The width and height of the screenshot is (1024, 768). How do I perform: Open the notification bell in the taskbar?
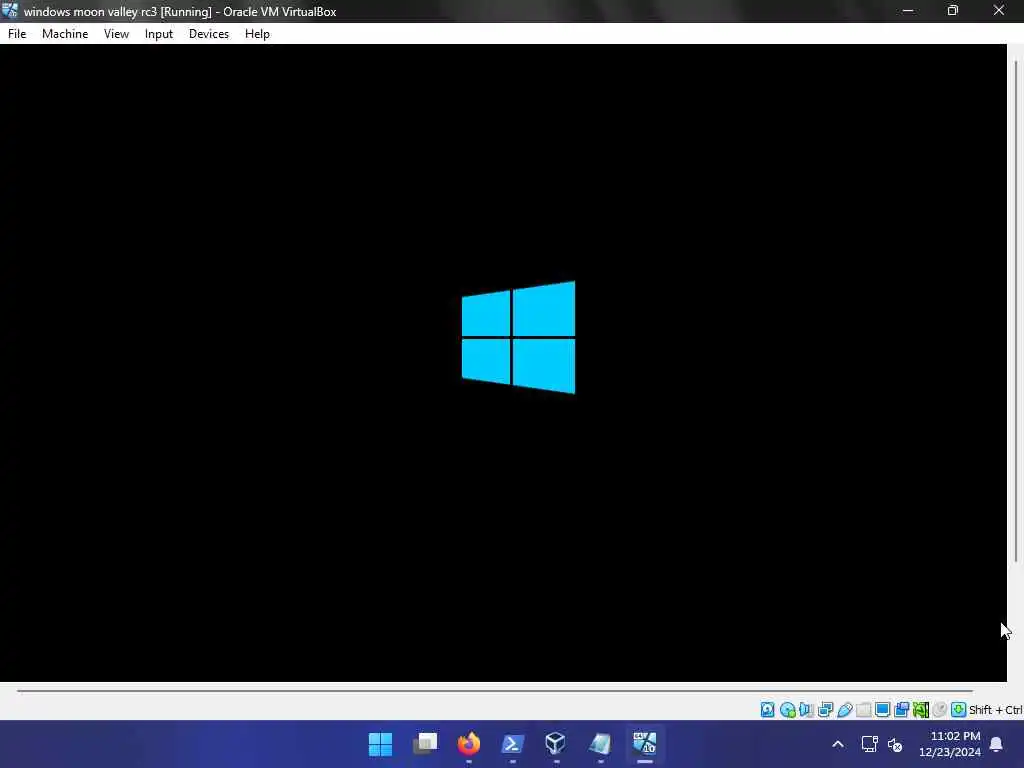[x=996, y=744]
